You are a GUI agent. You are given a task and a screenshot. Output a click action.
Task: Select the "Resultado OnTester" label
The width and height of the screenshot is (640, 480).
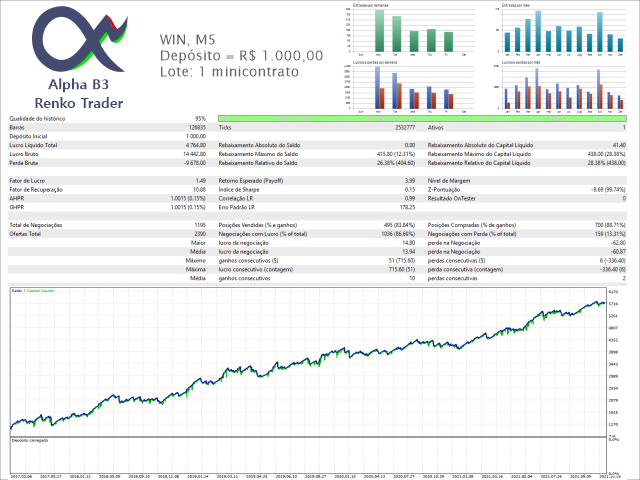[x=451, y=198]
